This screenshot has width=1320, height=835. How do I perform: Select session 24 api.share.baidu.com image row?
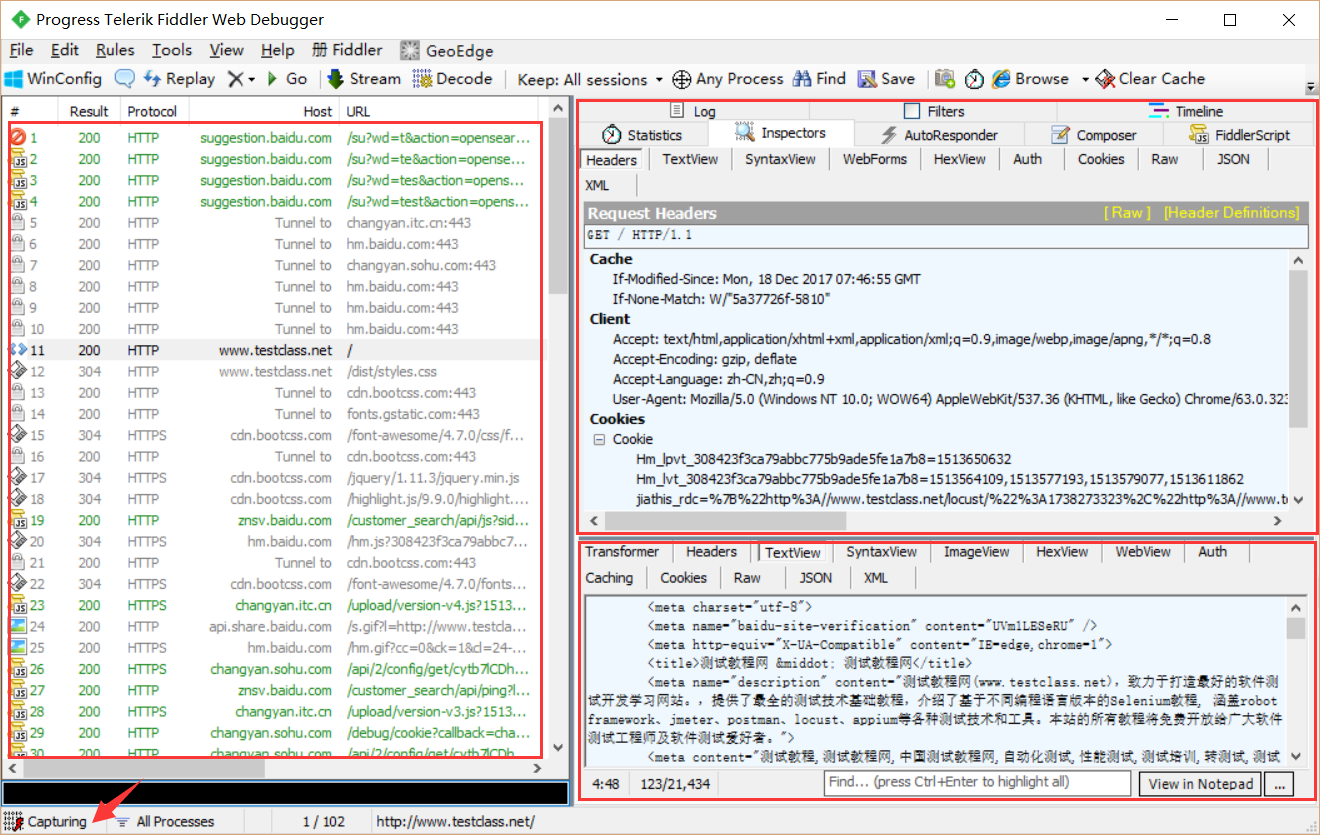tap(275, 626)
